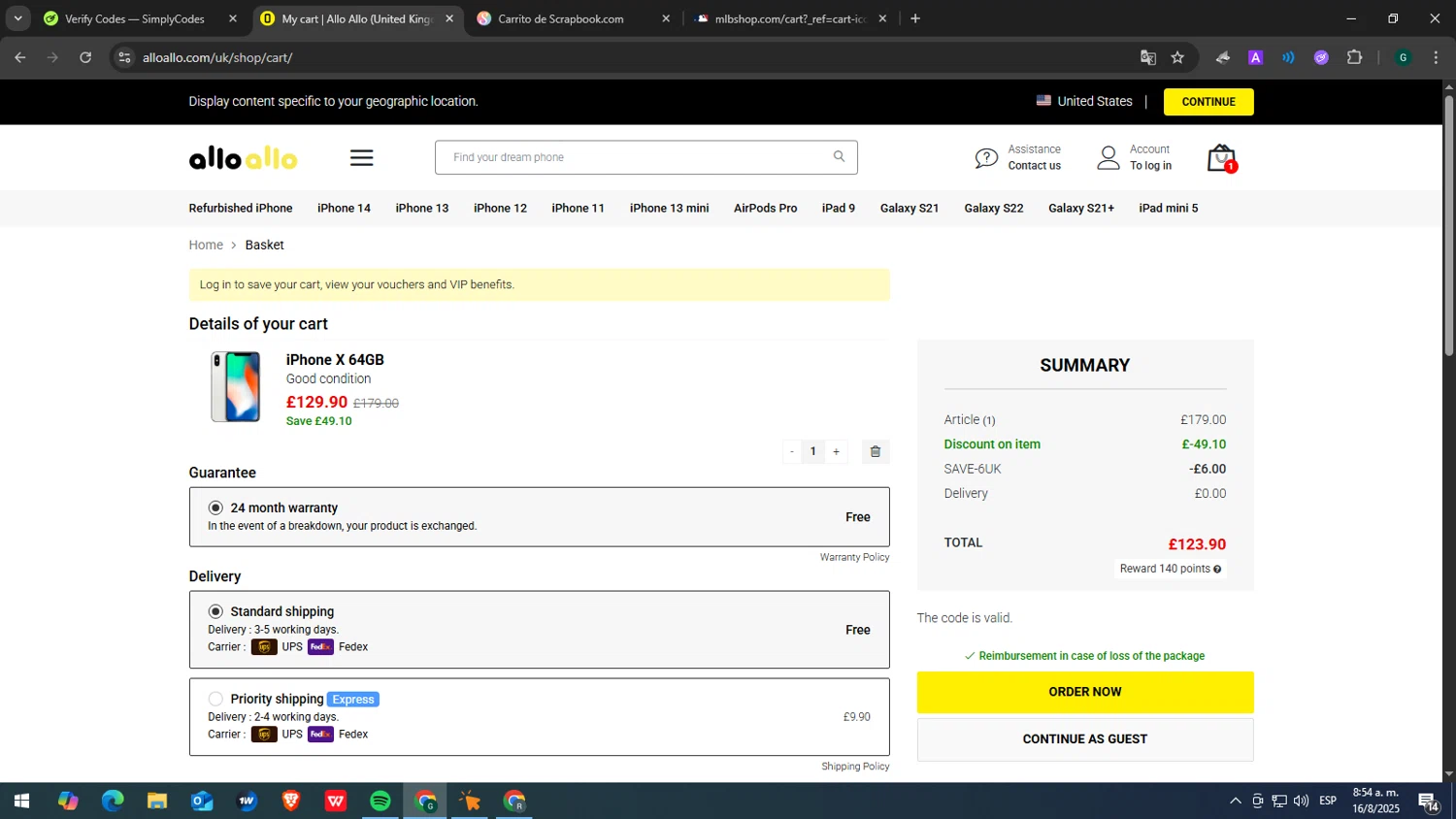Open the iPhone 14 category
The image size is (1456, 819).
tap(344, 208)
